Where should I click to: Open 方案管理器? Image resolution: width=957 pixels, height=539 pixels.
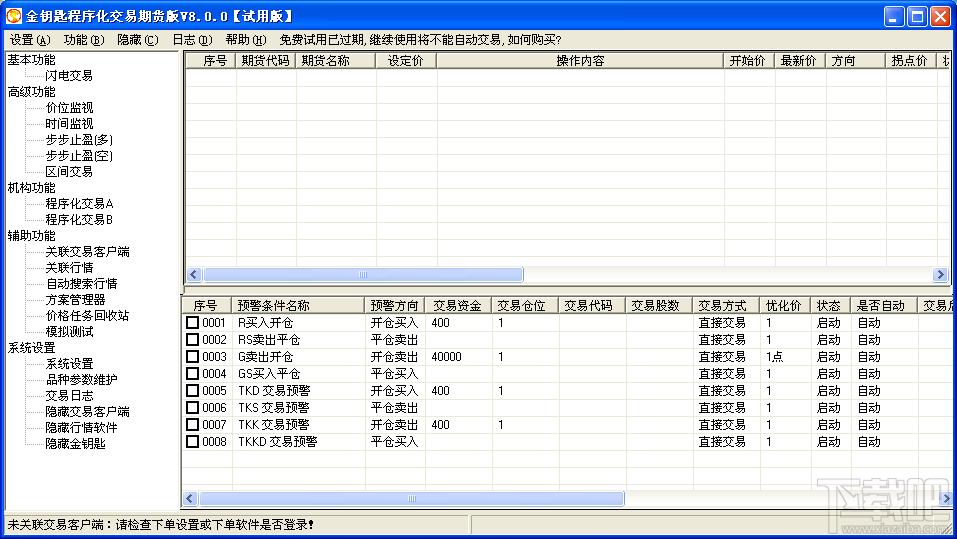coord(75,300)
